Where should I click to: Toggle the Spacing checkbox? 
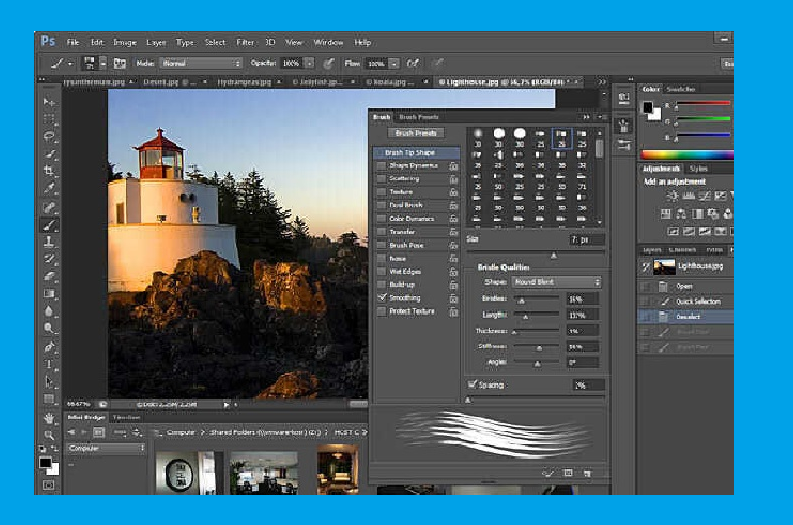click(x=472, y=385)
